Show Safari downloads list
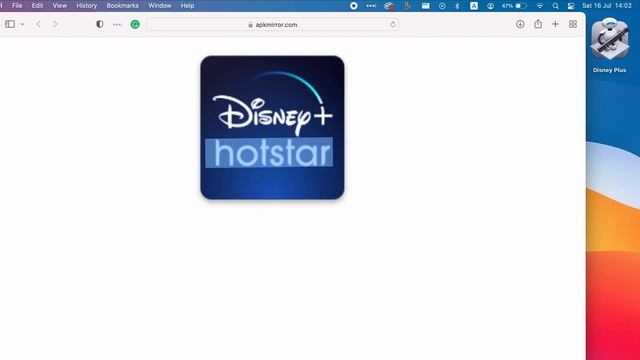 [520, 24]
